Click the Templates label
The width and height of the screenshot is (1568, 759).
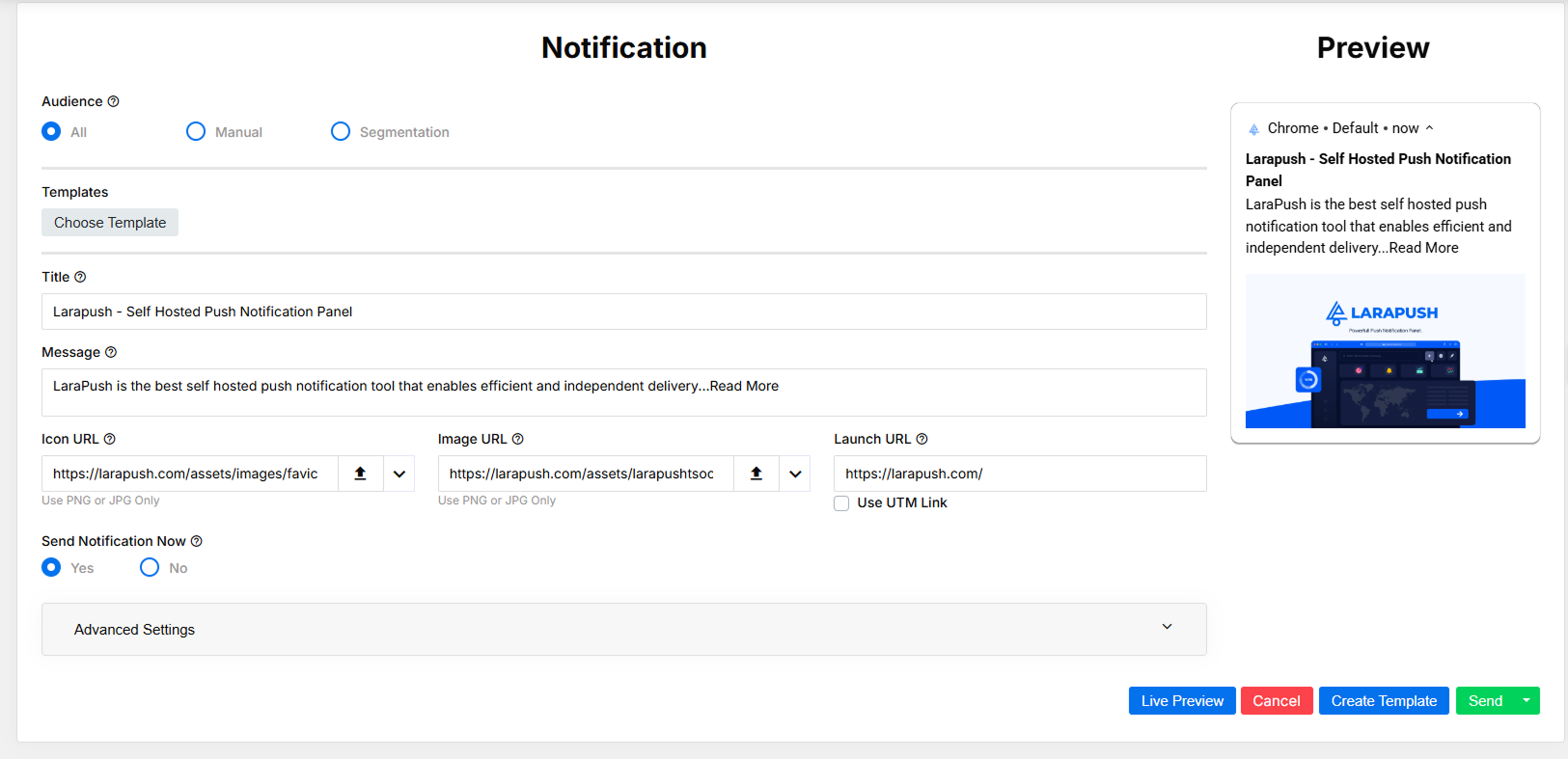click(x=75, y=192)
